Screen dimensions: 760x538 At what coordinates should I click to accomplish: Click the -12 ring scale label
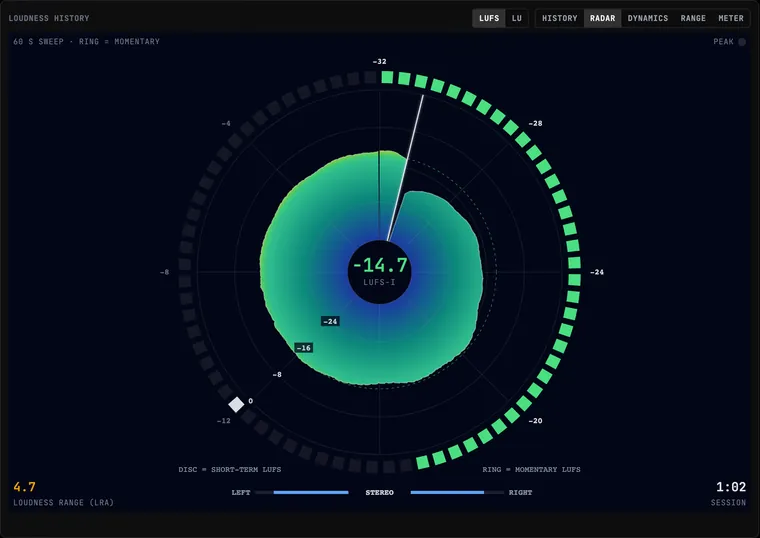pos(223,421)
